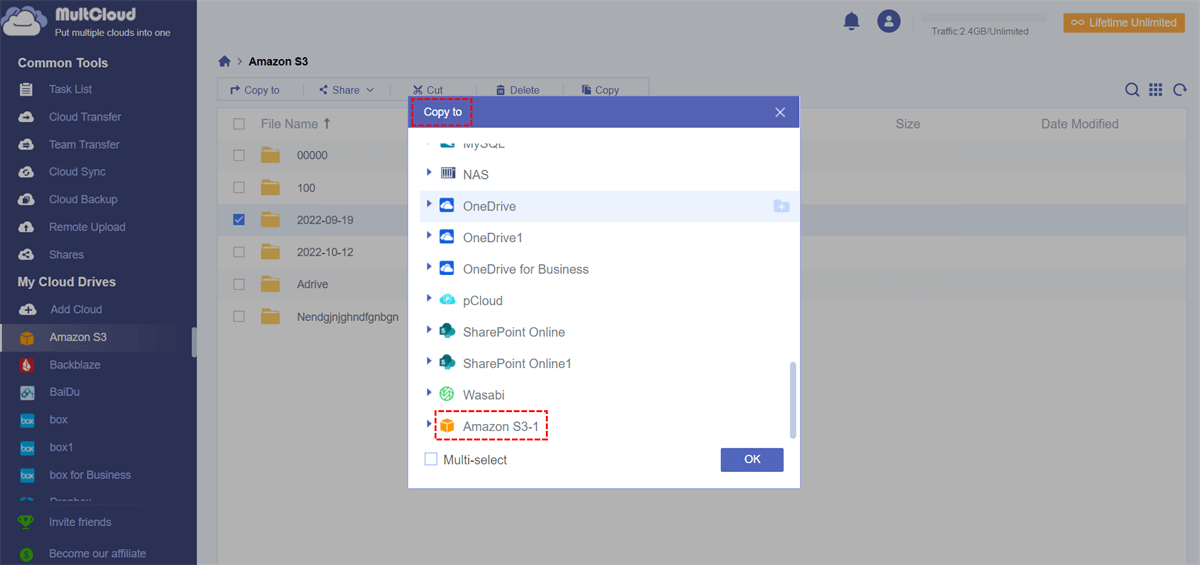
Task: Click Cut in file toolbar
Action: pos(427,90)
